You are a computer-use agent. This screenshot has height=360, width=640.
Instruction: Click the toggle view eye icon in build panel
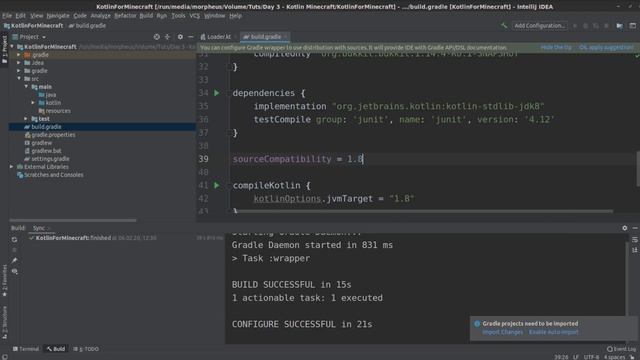click(15, 271)
